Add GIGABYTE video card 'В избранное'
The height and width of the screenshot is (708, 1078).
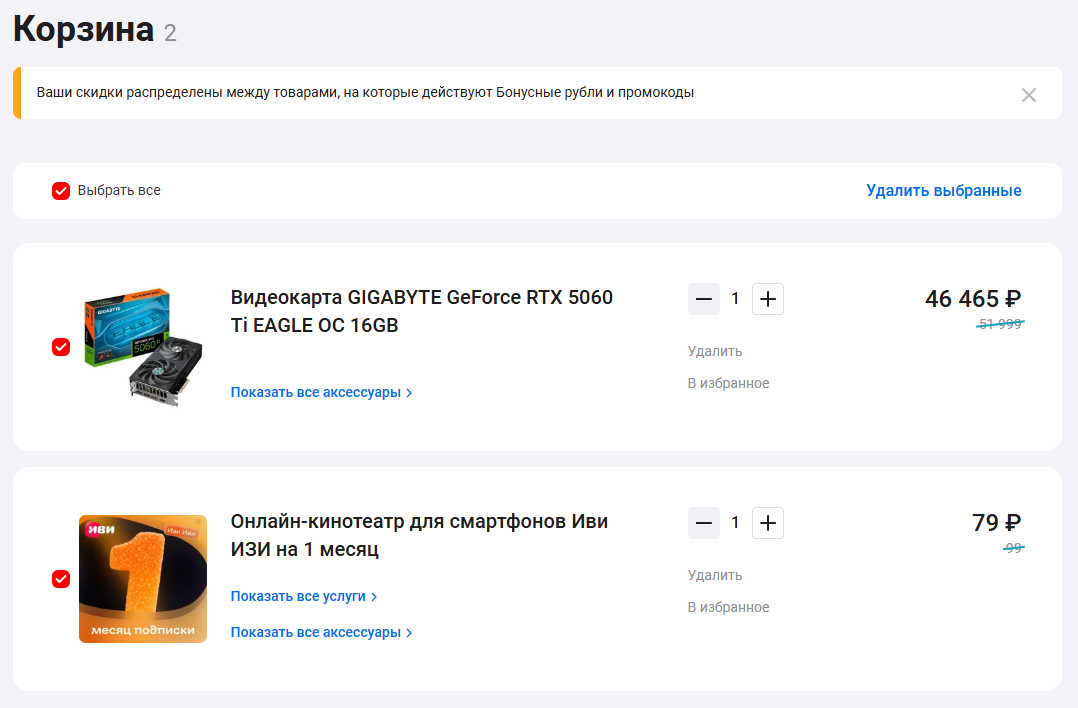pyautogui.click(x=728, y=383)
